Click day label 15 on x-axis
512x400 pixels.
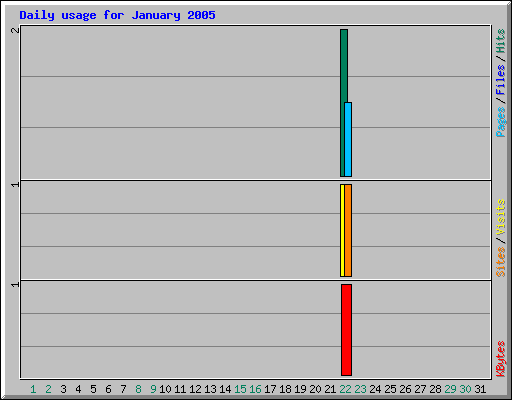[x=240, y=389]
